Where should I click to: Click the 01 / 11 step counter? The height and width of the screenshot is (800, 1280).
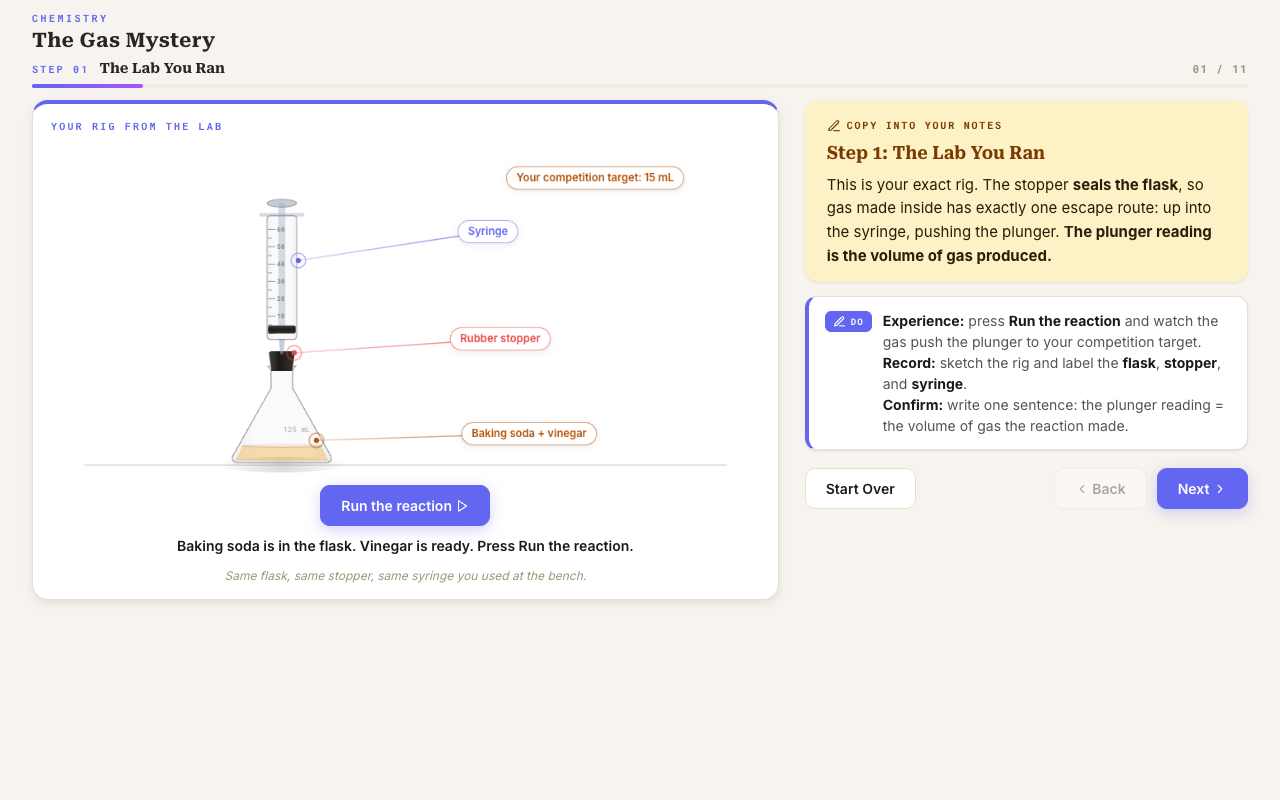1220,70
